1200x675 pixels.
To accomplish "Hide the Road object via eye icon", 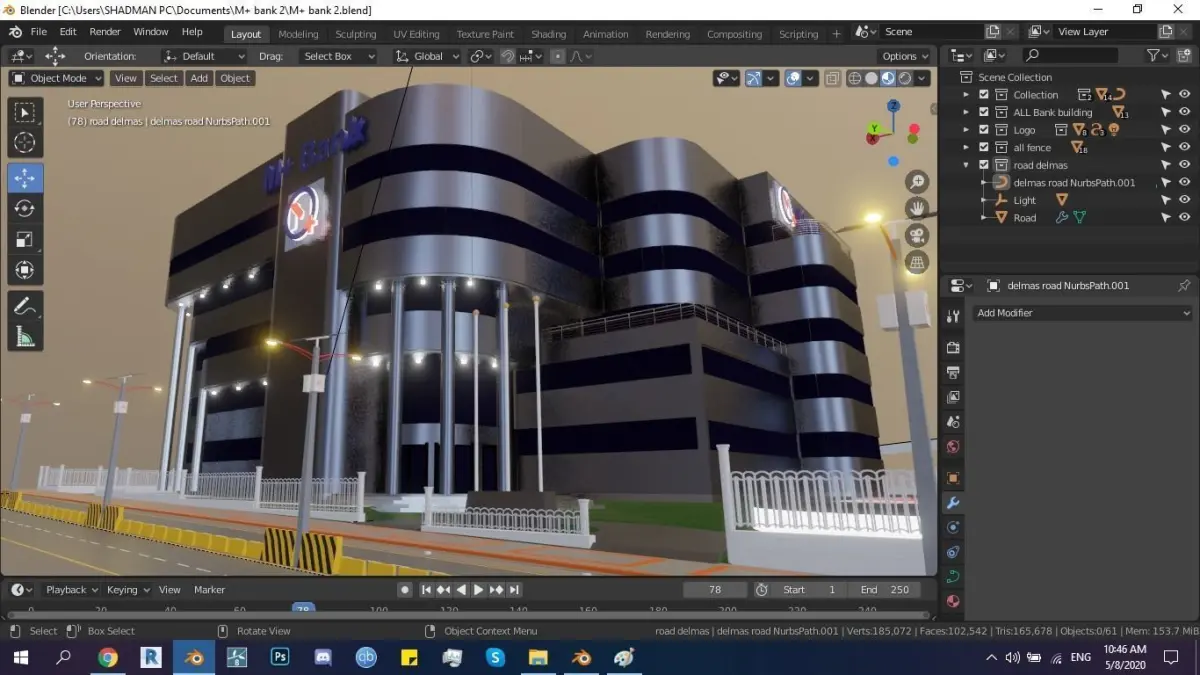I will 1185,217.
